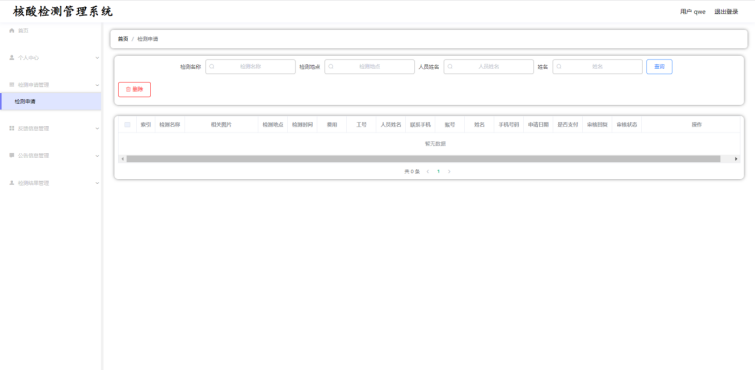Open the 公告信息管理 menu
The image size is (755, 371).
(51, 155)
